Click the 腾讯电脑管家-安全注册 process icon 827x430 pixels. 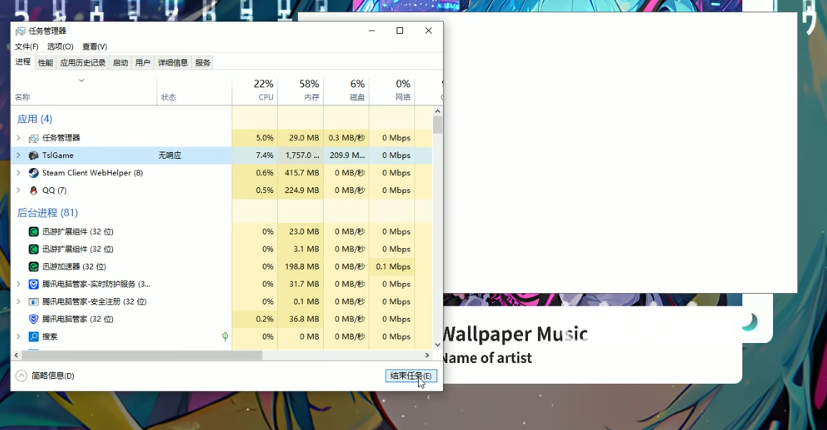(x=33, y=301)
